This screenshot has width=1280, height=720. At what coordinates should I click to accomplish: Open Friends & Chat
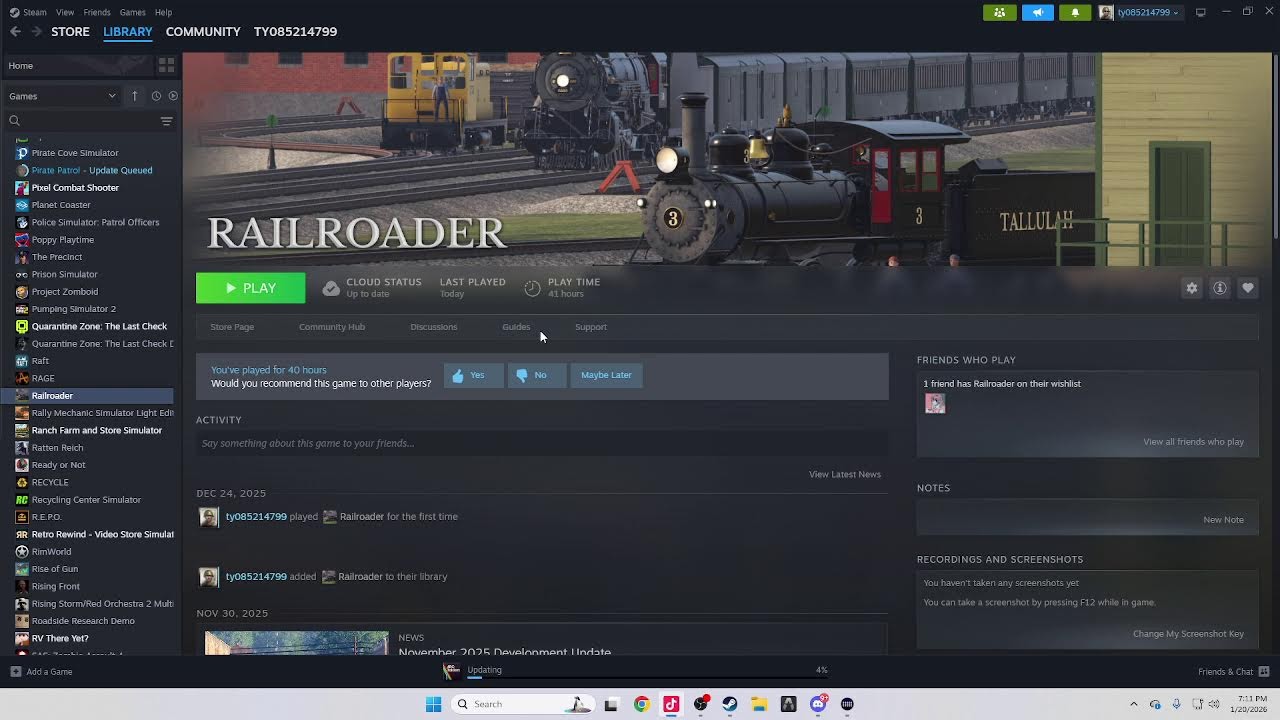coord(1233,672)
